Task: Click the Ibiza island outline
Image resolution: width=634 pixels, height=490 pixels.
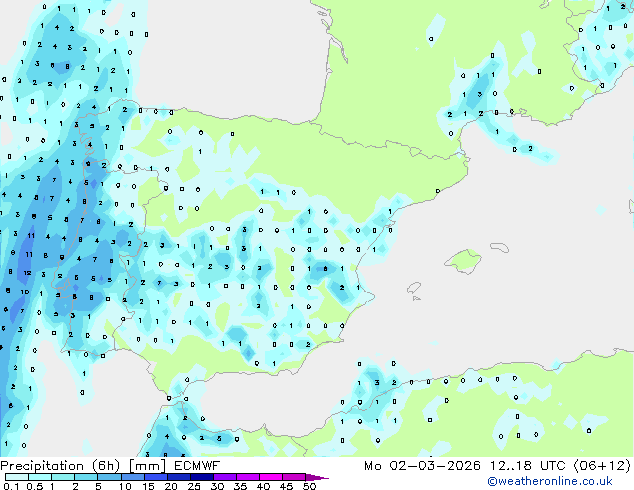Action: point(414,288)
